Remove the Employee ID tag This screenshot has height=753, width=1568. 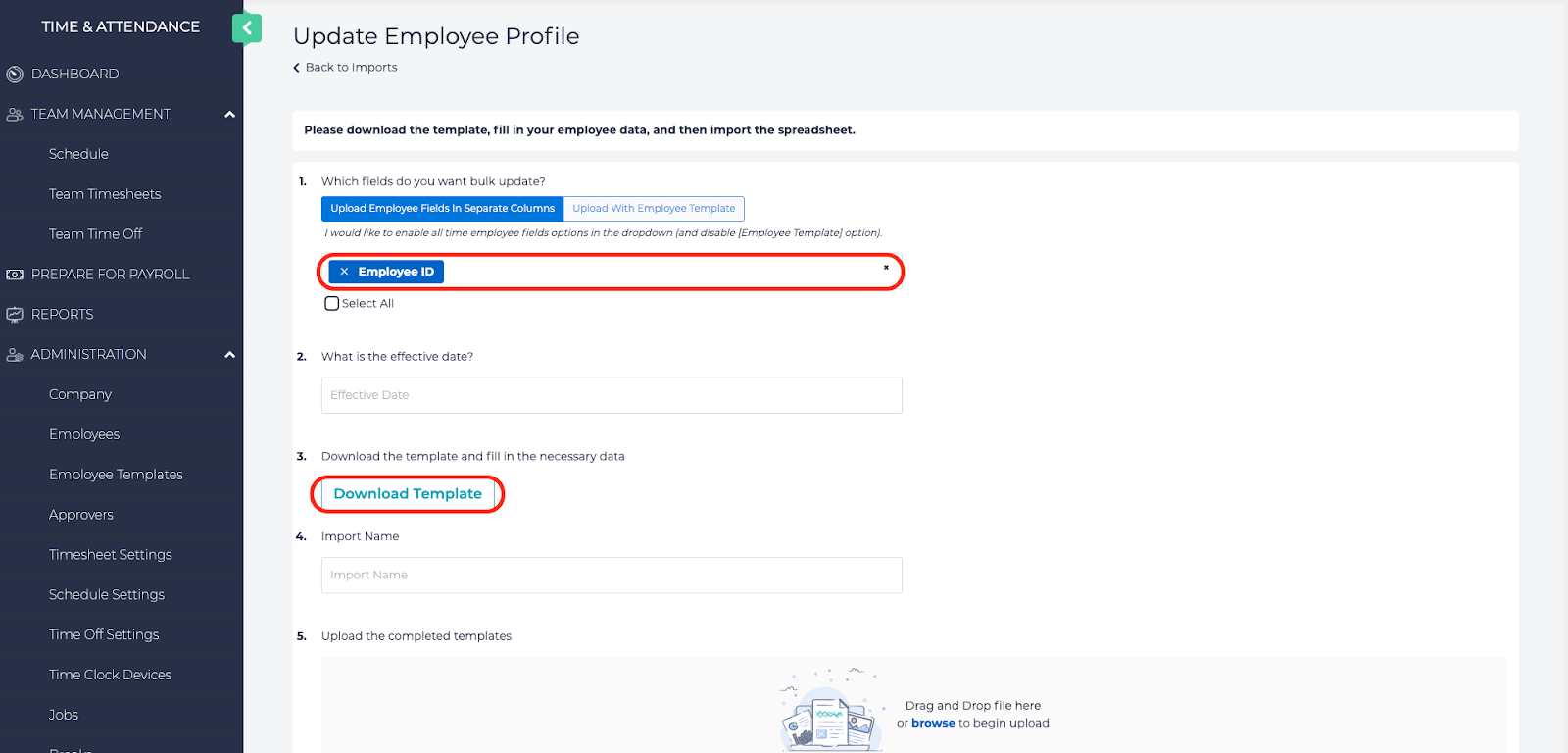coord(344,272)
